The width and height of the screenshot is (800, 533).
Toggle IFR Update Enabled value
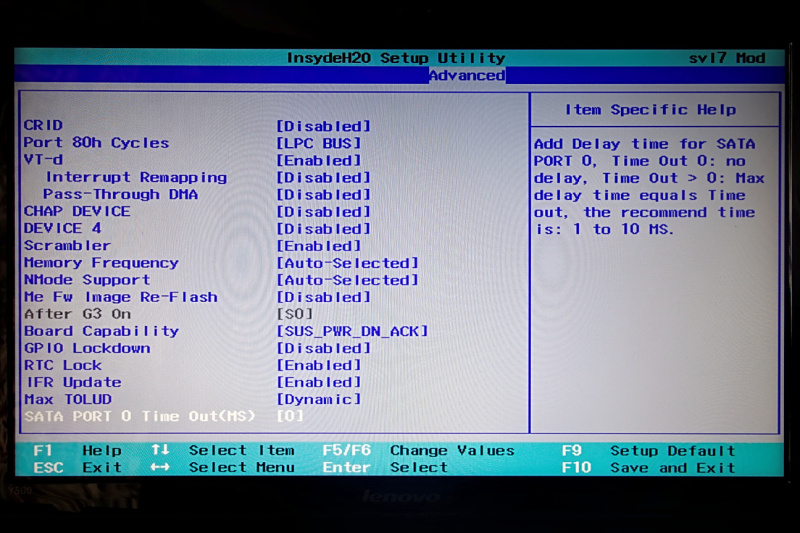[319, 382]
